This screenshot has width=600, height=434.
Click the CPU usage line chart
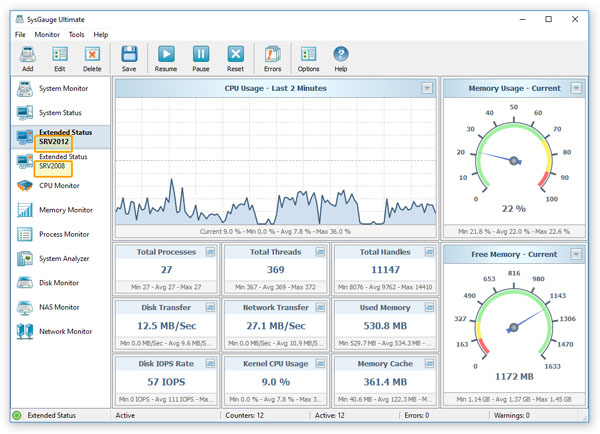[x=276, y=162]
